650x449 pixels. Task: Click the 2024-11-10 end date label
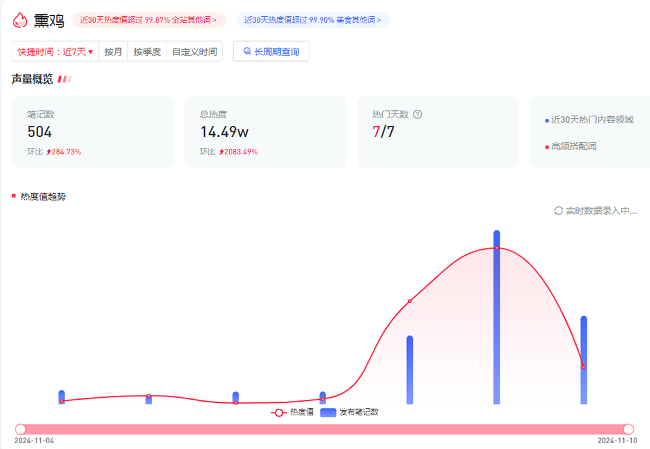click(617, 440)
